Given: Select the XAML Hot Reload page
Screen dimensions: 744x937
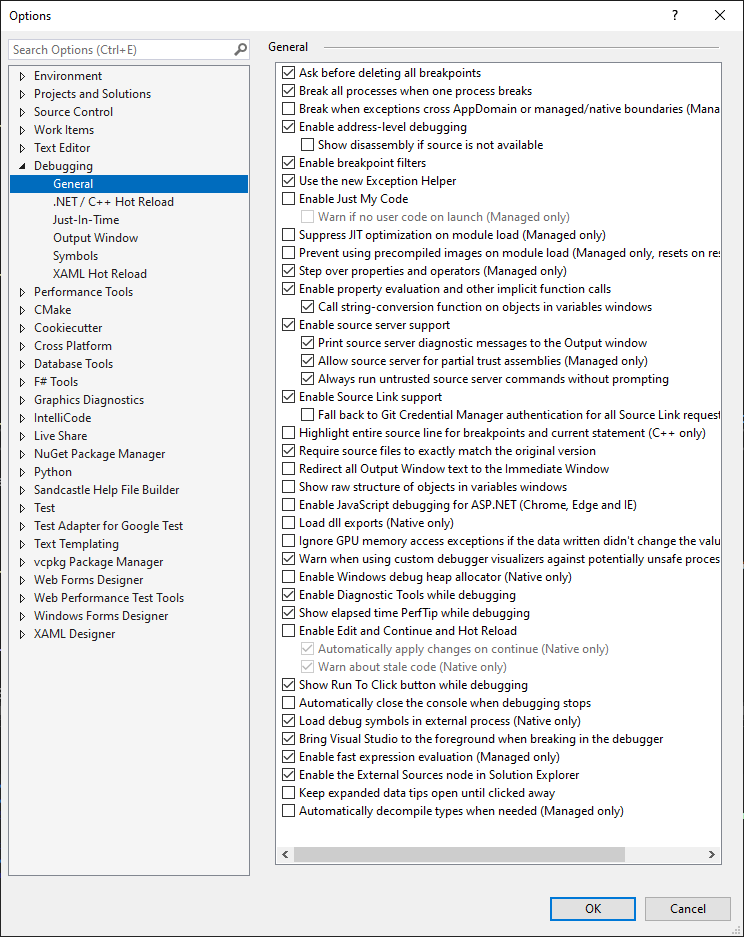Looking at the screenshot, I should tap(99, 274).
